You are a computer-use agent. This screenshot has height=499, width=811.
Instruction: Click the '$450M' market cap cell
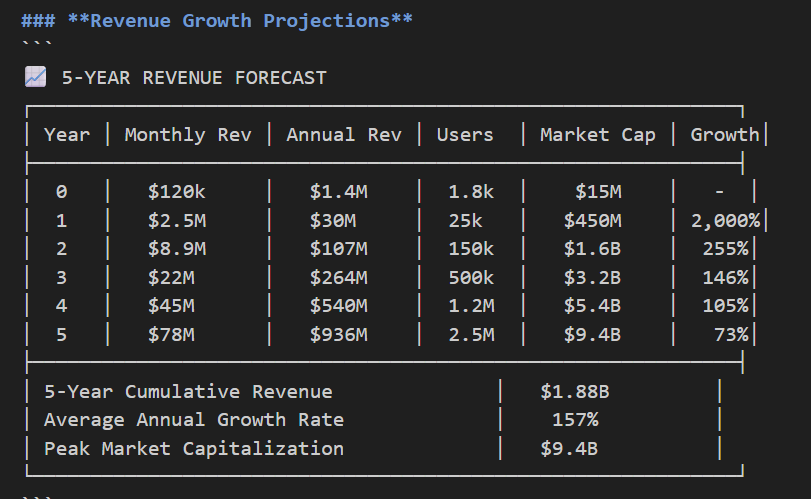point(592,221)
